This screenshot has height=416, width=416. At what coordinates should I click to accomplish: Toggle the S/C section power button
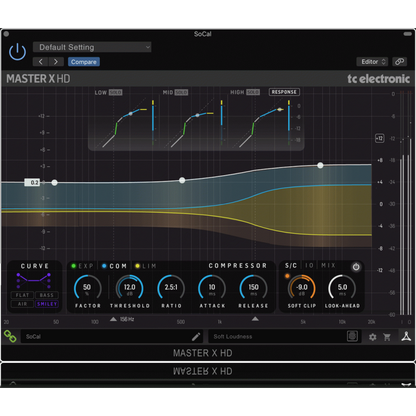[x=356, y=267]
